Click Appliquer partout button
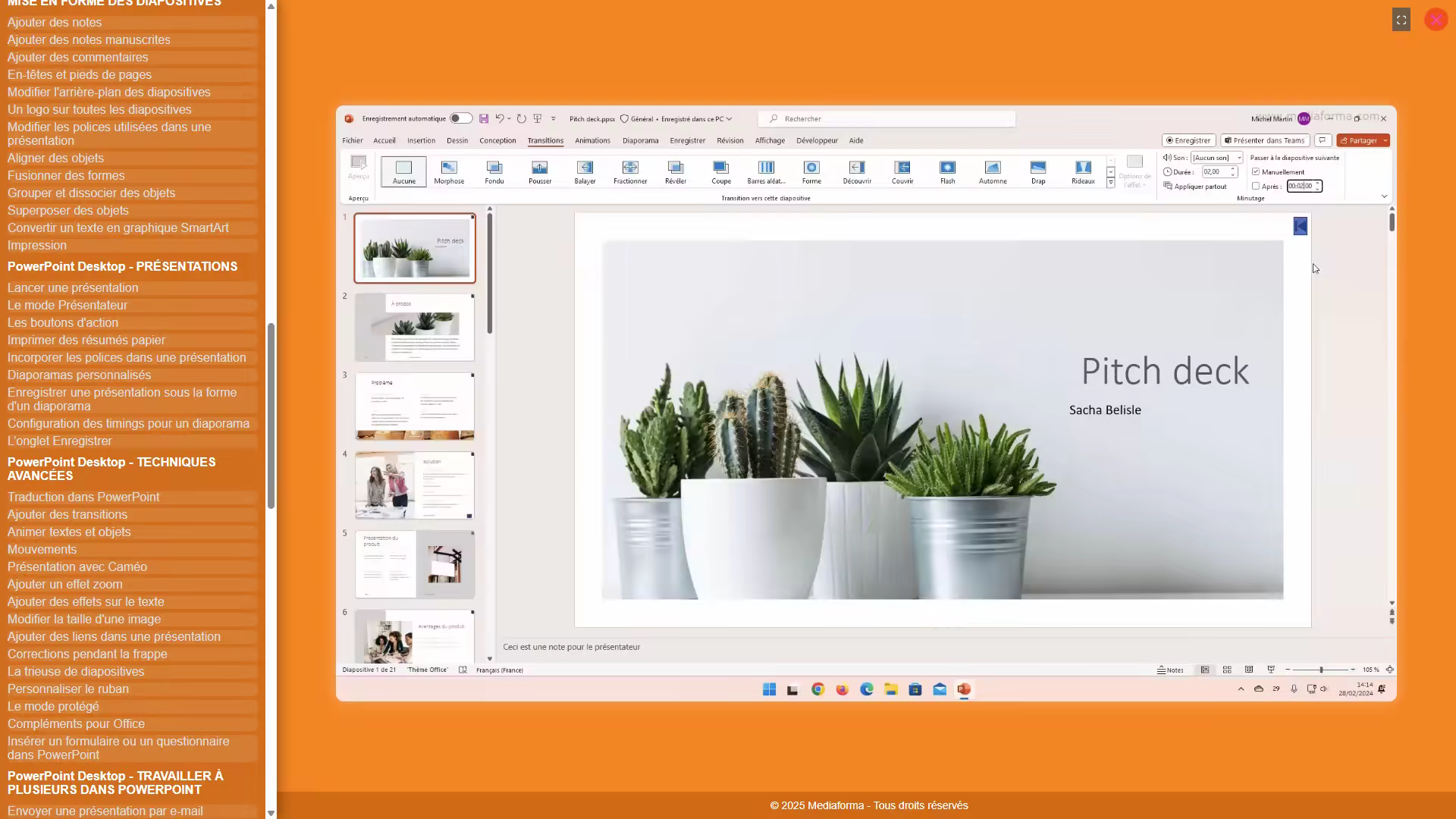 (x=1195, y=187)
